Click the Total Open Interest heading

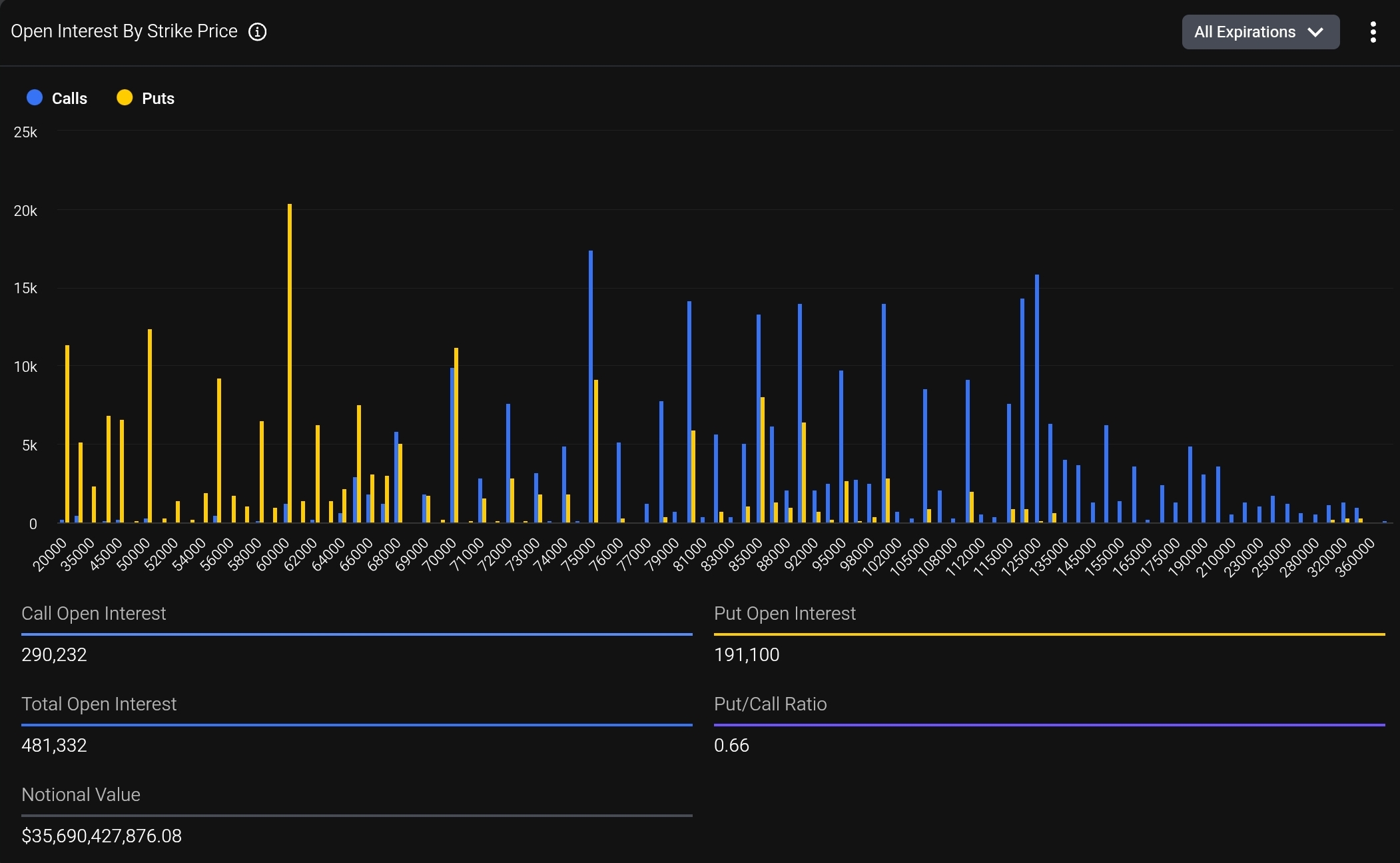click(99, 704)
